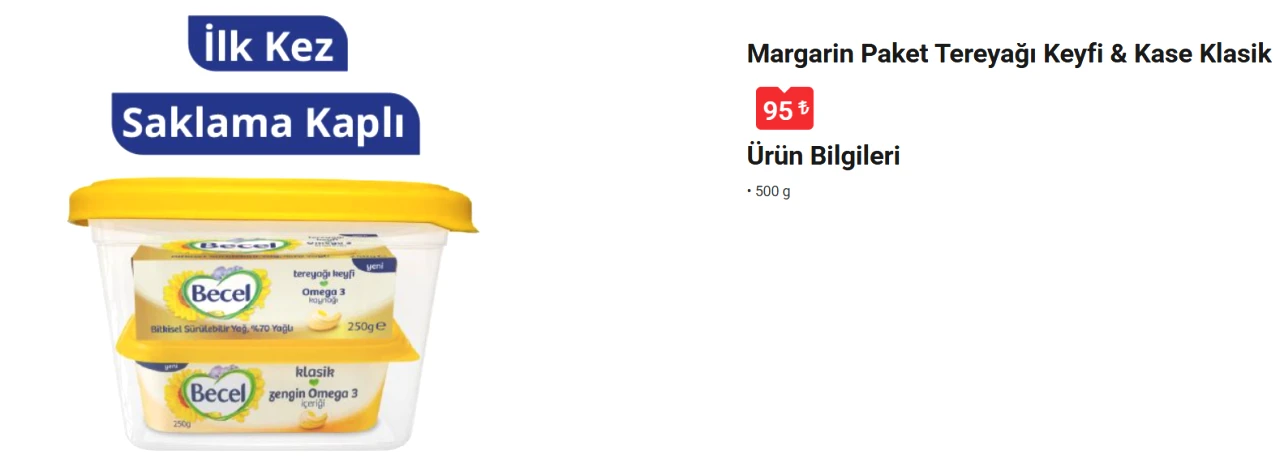
Task: Select the Ürün Bilgileri heading
Action: [823, 156]
